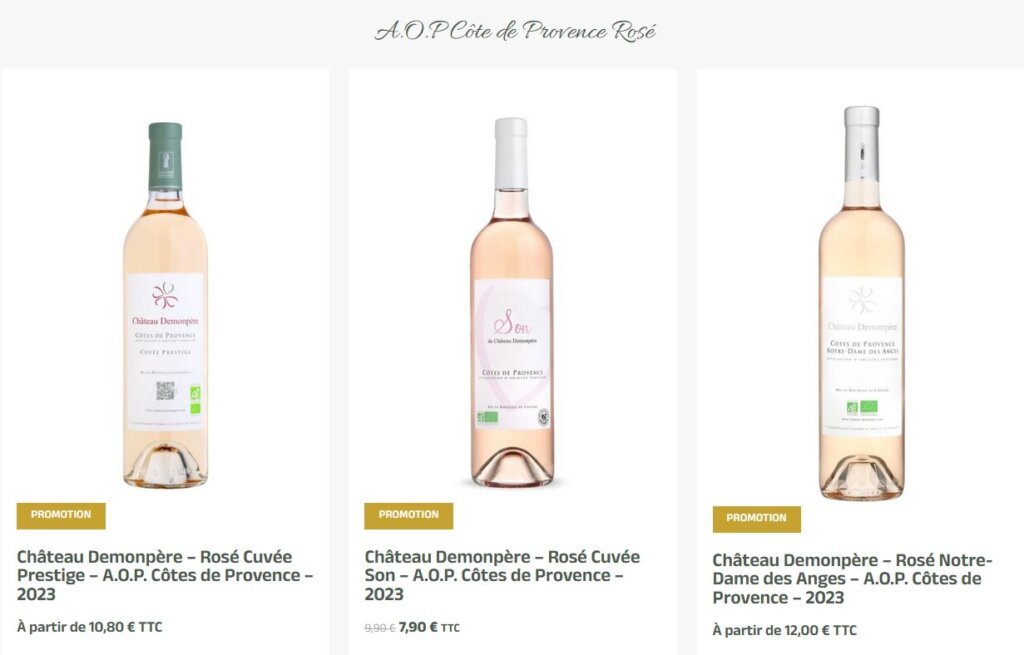Click the 7,90 € TTC sale price
The image size is (1024, 655).
tap(429, 628)
